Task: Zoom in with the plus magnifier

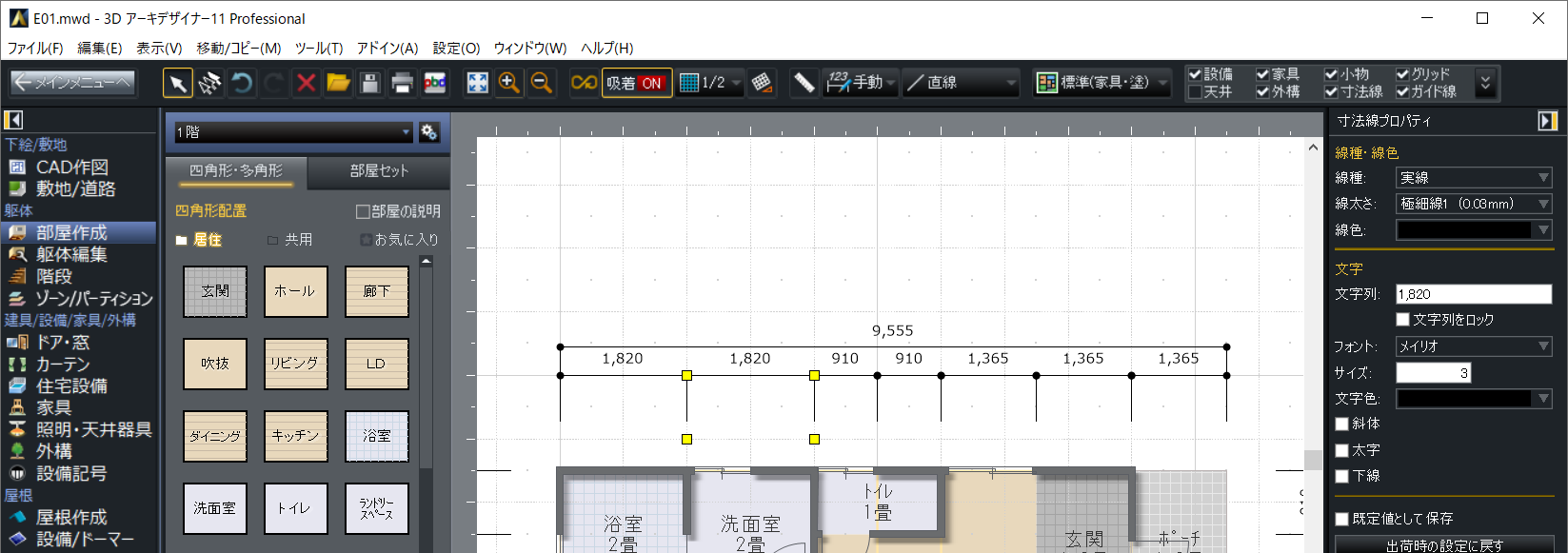Action: pos(509,84)
